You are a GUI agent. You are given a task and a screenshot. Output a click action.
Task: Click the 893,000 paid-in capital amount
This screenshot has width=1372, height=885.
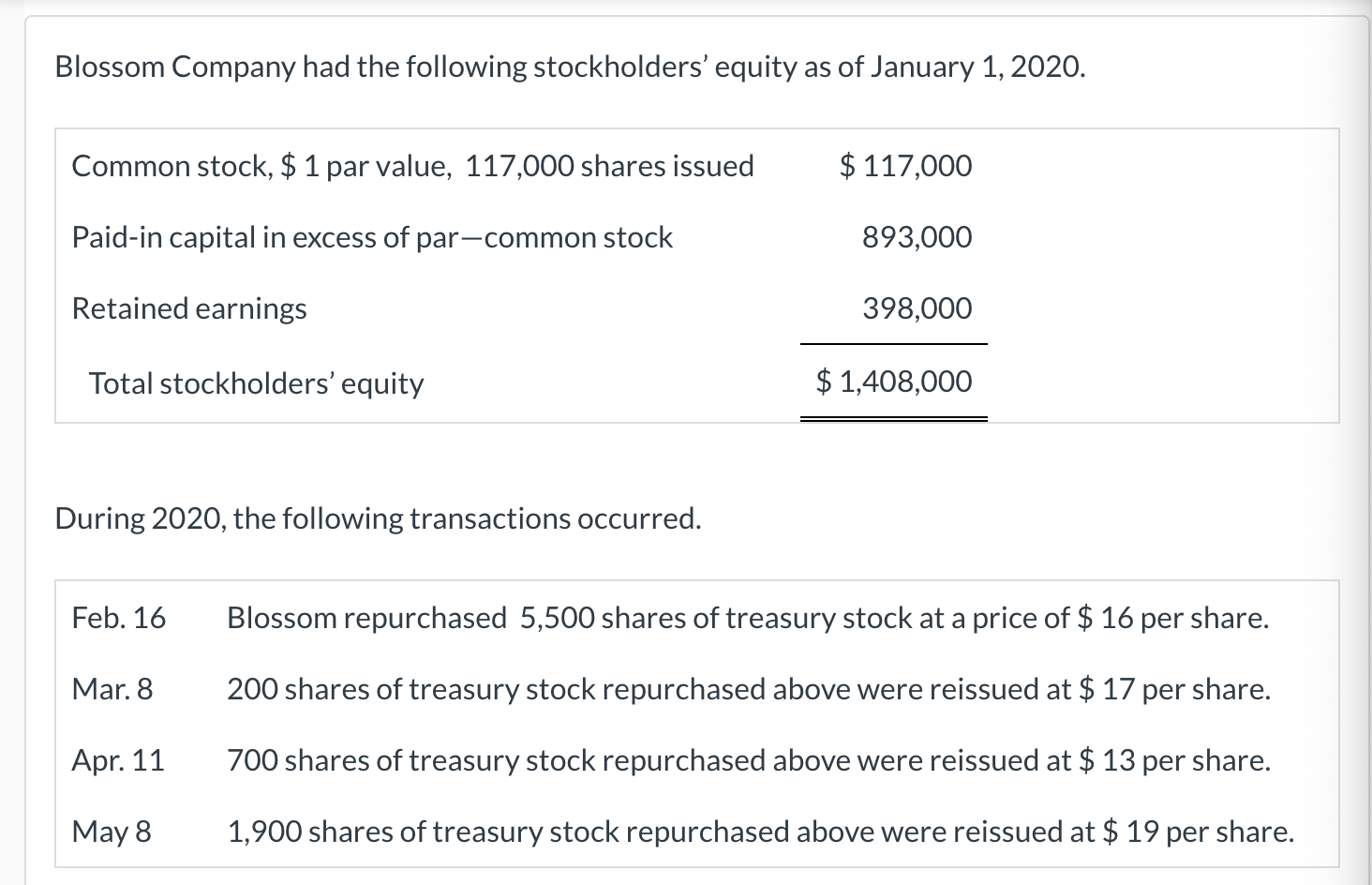click(917, 237)
